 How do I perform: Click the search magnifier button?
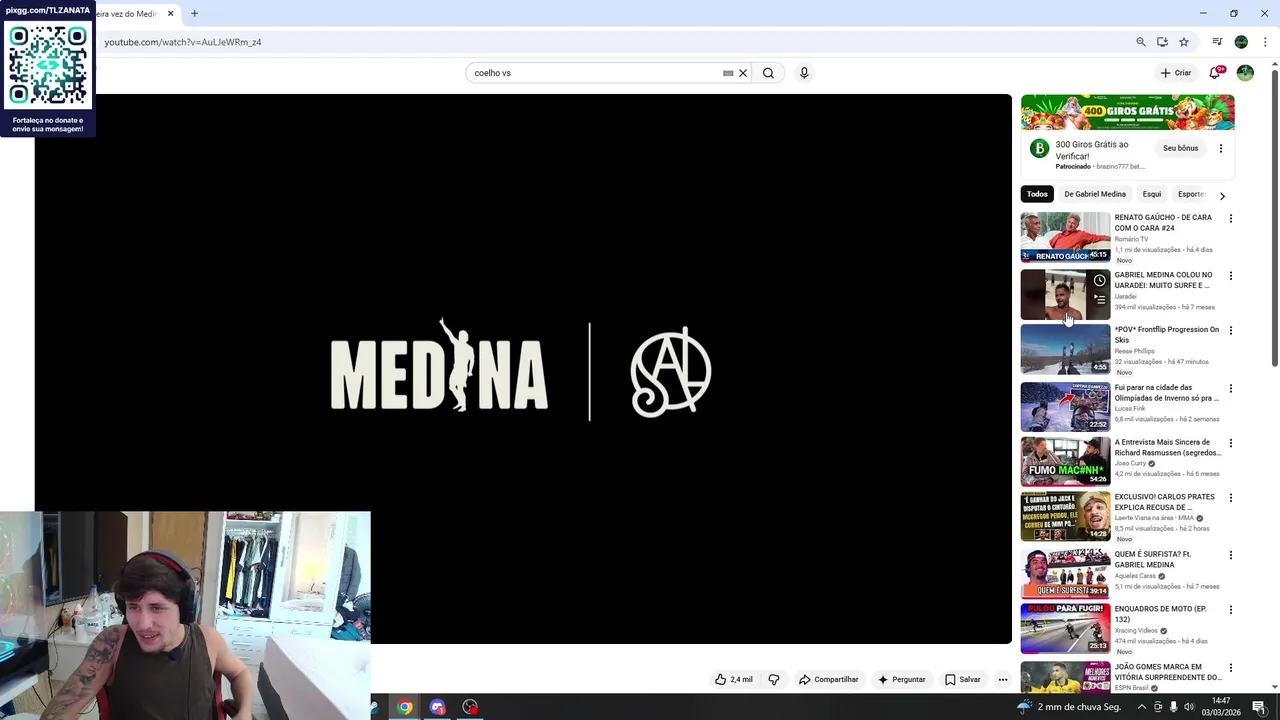coord(768,73)
